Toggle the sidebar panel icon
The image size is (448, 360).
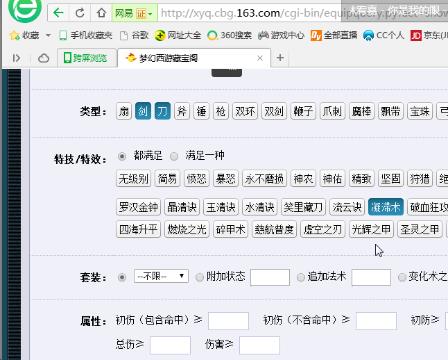click(16, 58)
